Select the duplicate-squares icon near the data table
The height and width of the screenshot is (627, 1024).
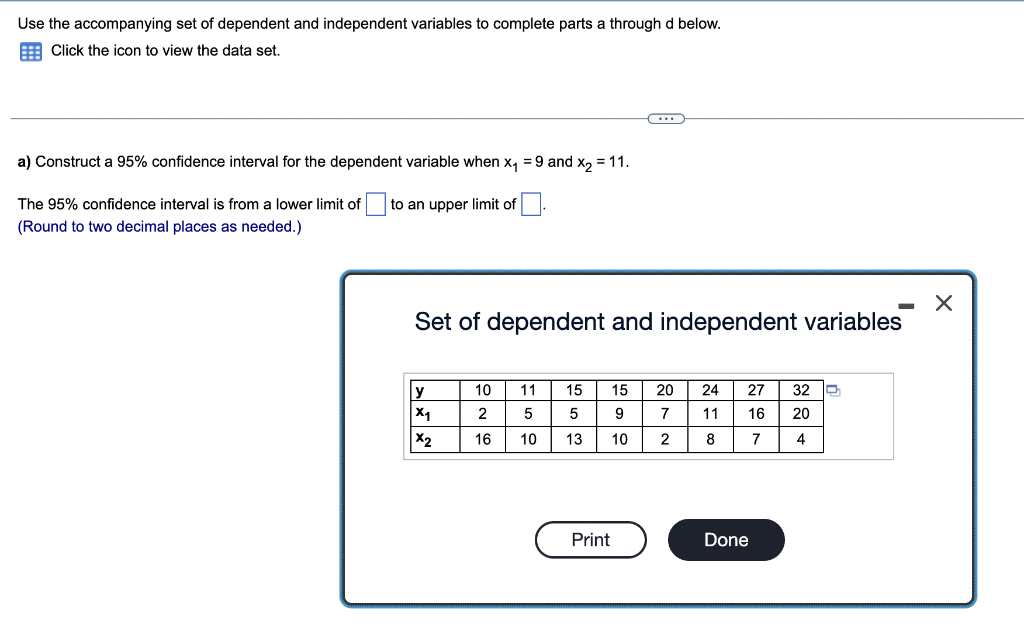(832, 391)
